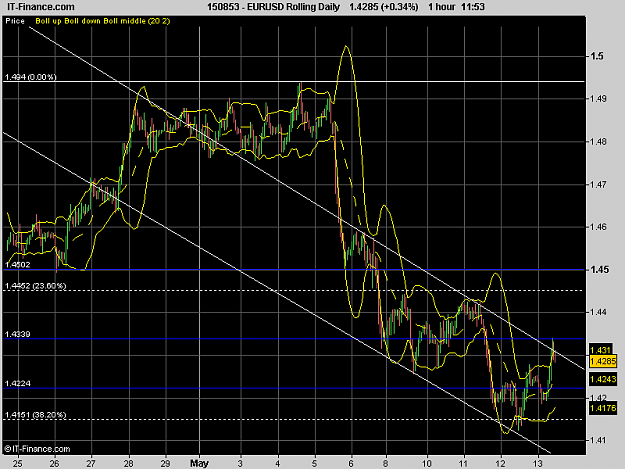
Task: Click the highlighted 1.4285 current price tag
Action: coord(603,361)
